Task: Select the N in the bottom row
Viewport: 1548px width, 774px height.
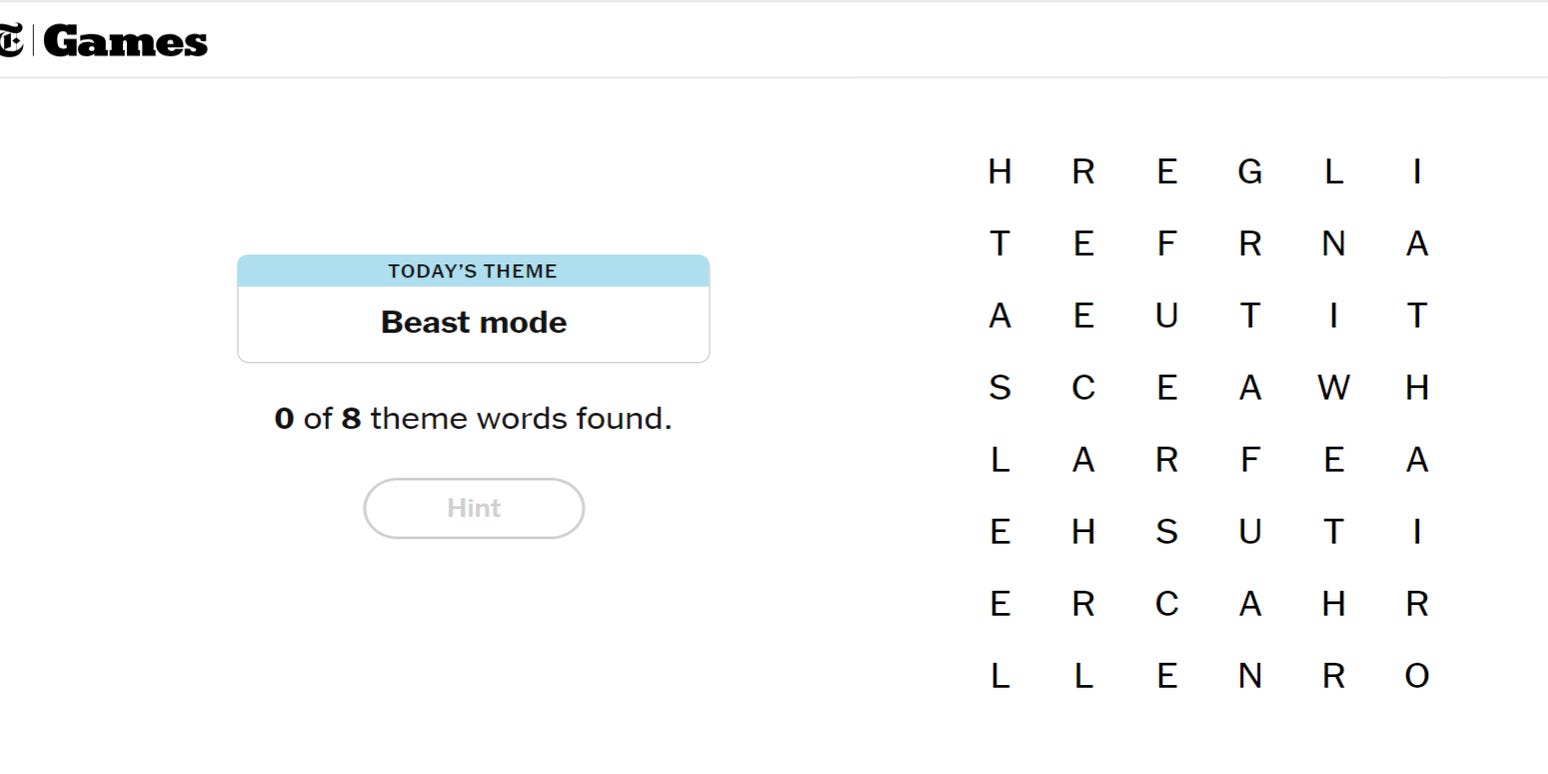Action: (1249, 676)
